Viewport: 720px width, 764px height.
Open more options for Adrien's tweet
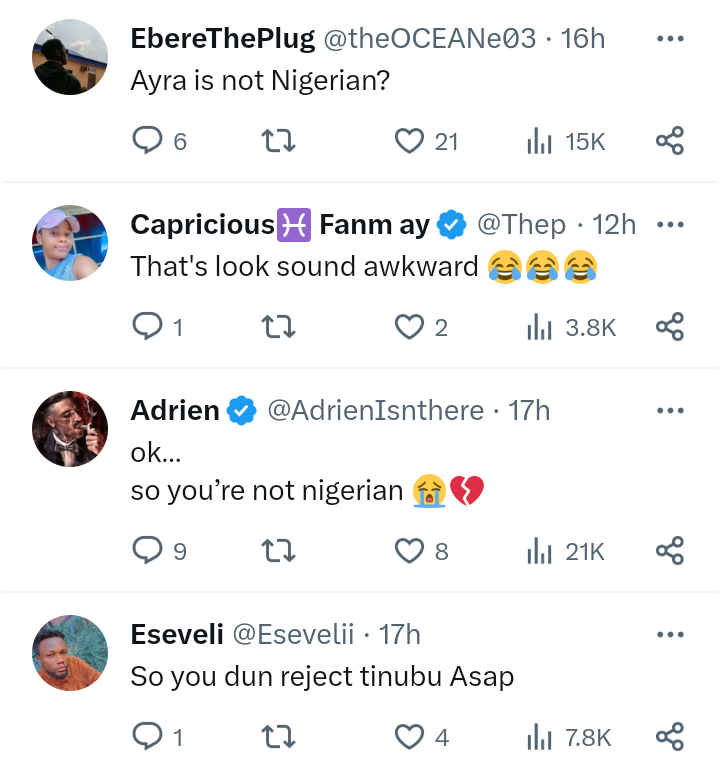(670, 410)
